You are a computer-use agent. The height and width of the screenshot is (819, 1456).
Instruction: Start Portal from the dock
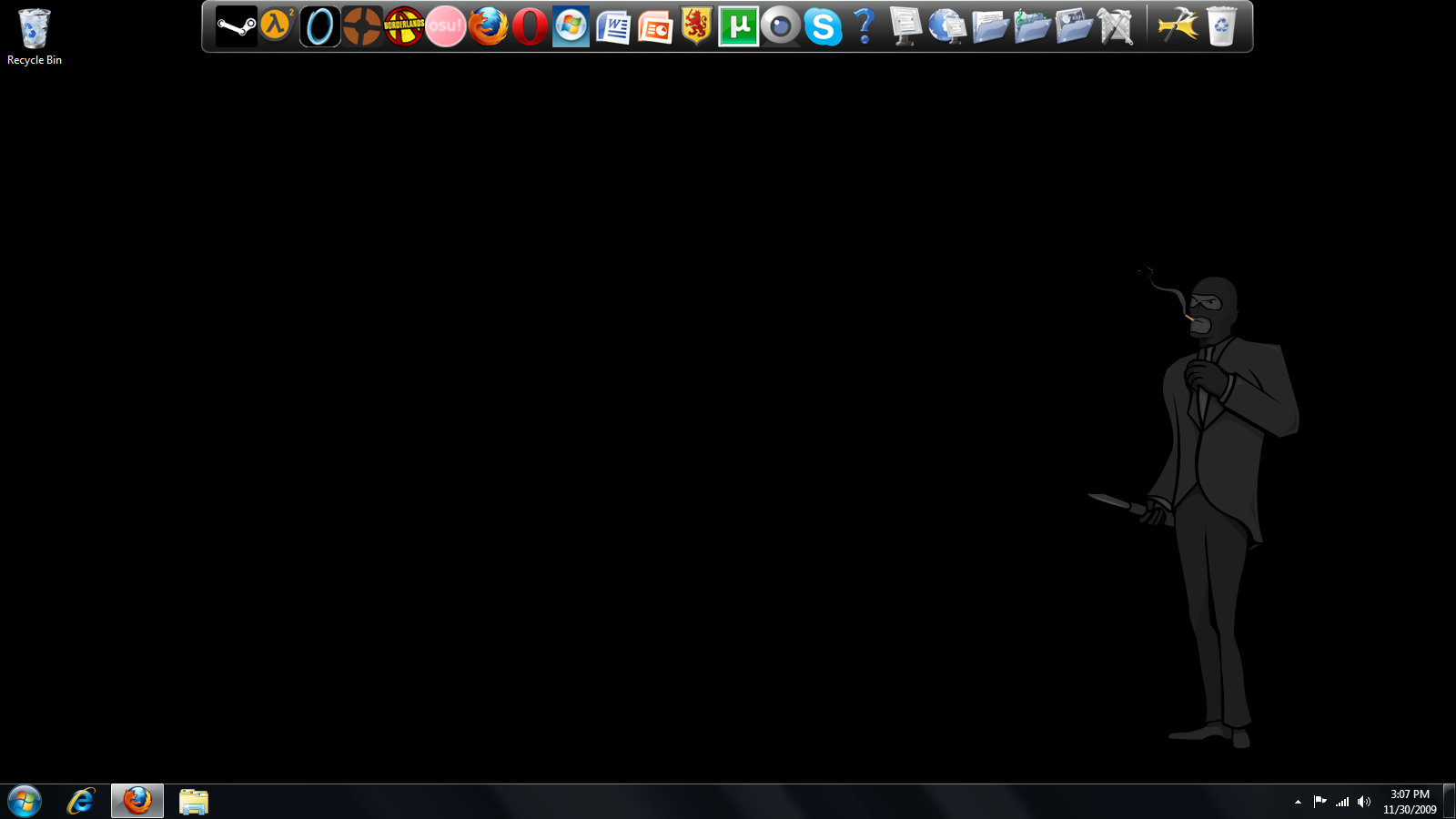pos(319,26)
